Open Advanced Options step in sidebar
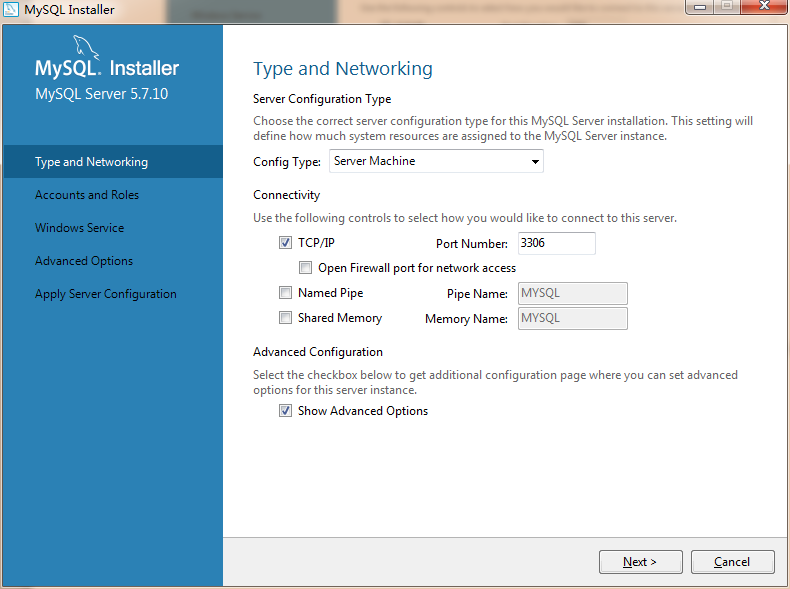 click(x=84, y=261)
